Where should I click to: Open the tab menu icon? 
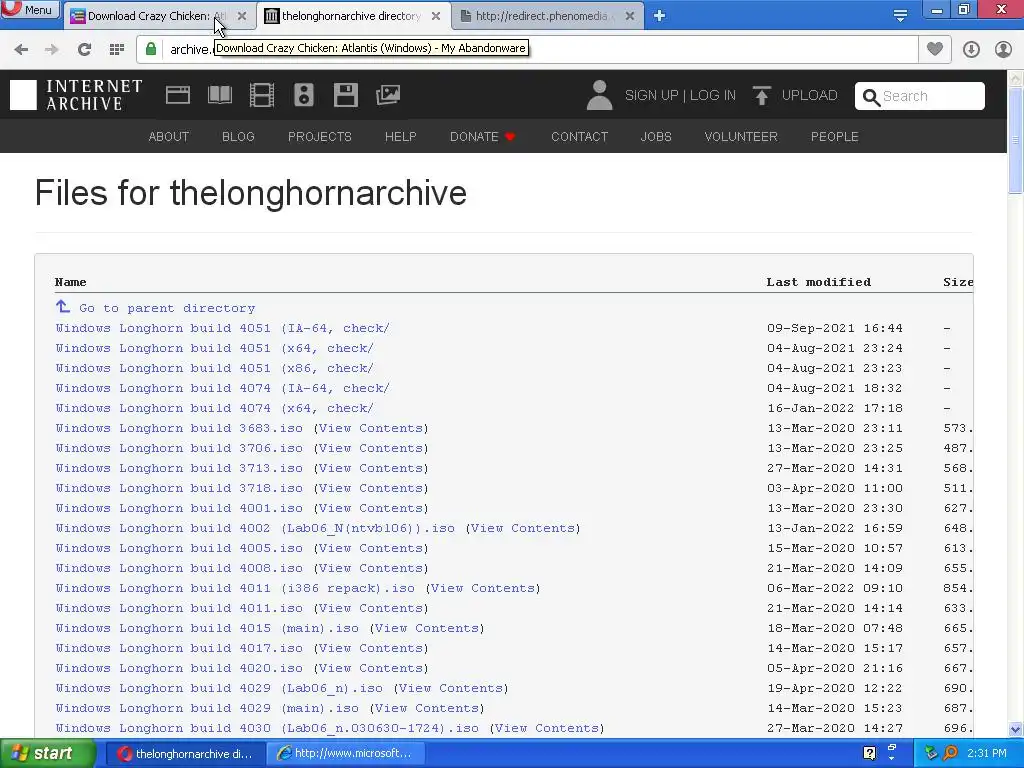(901, 16)
